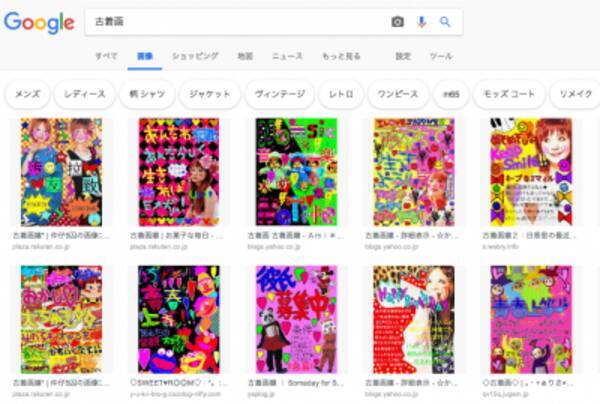Open thumbnail with Elmo and Cookie Monster
Image resolution: width=600 pixels, height=404 pixels.
179,320
